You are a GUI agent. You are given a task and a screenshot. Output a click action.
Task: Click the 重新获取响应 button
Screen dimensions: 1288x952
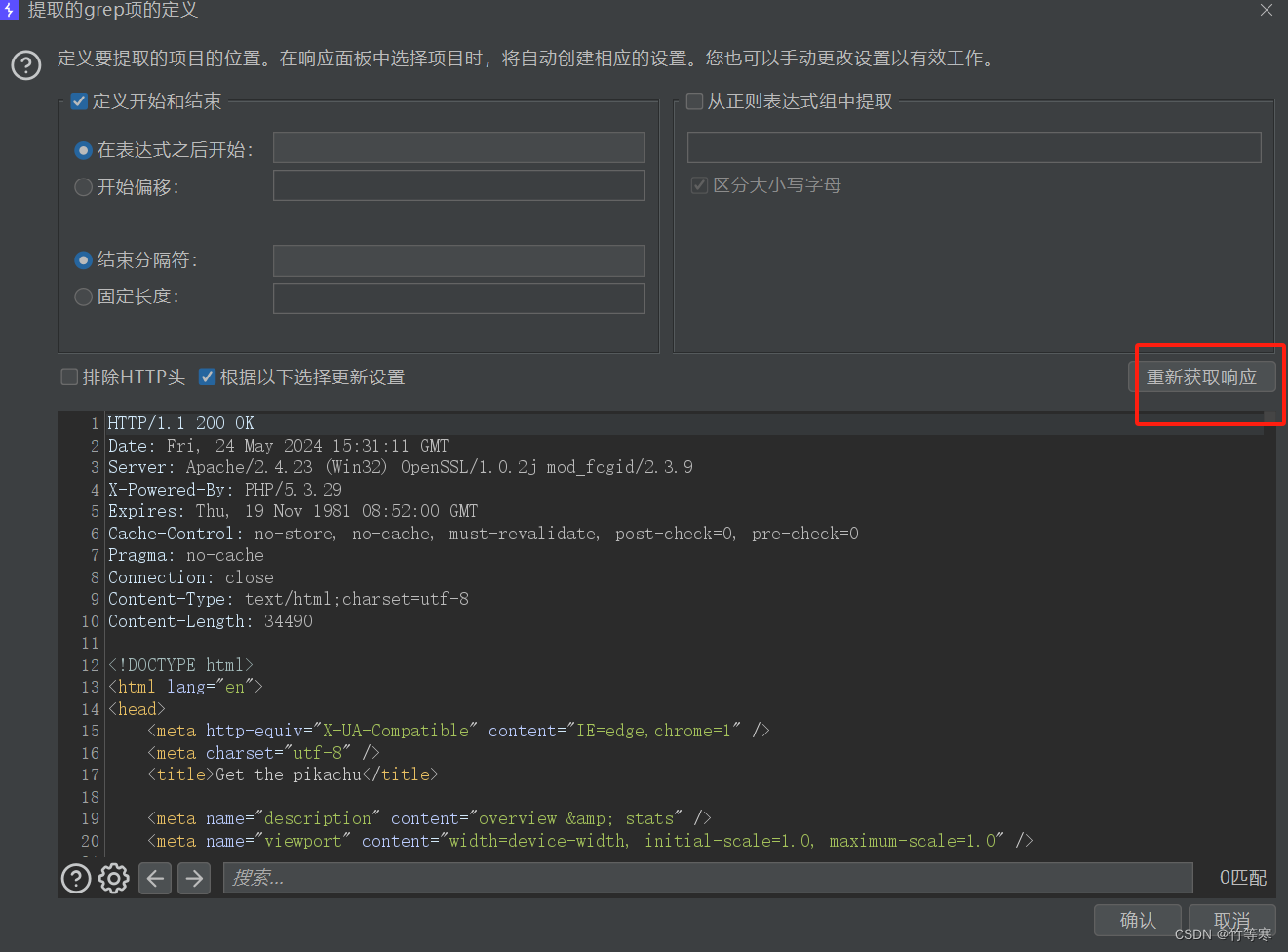[x=1201, y=377]
